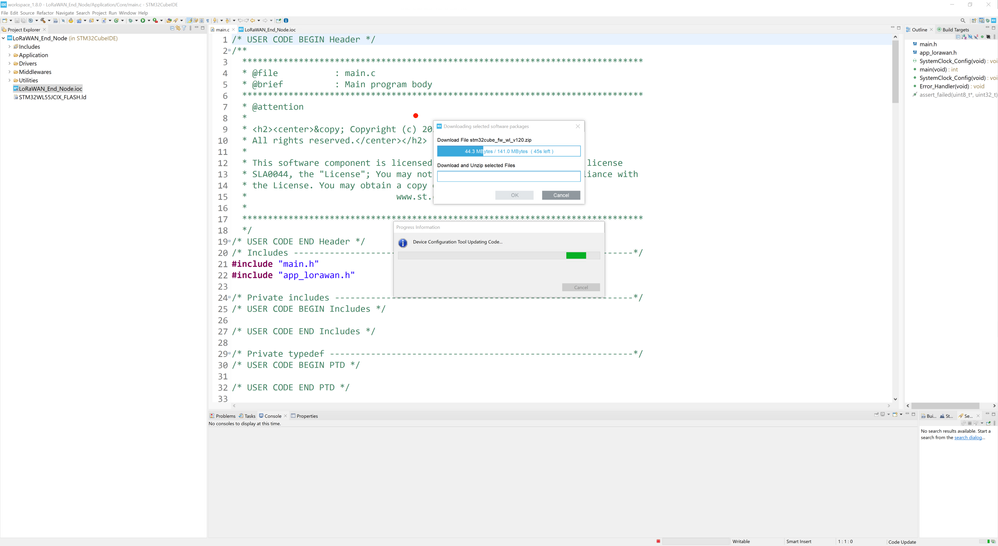Open the Project menu

[99, 13]
